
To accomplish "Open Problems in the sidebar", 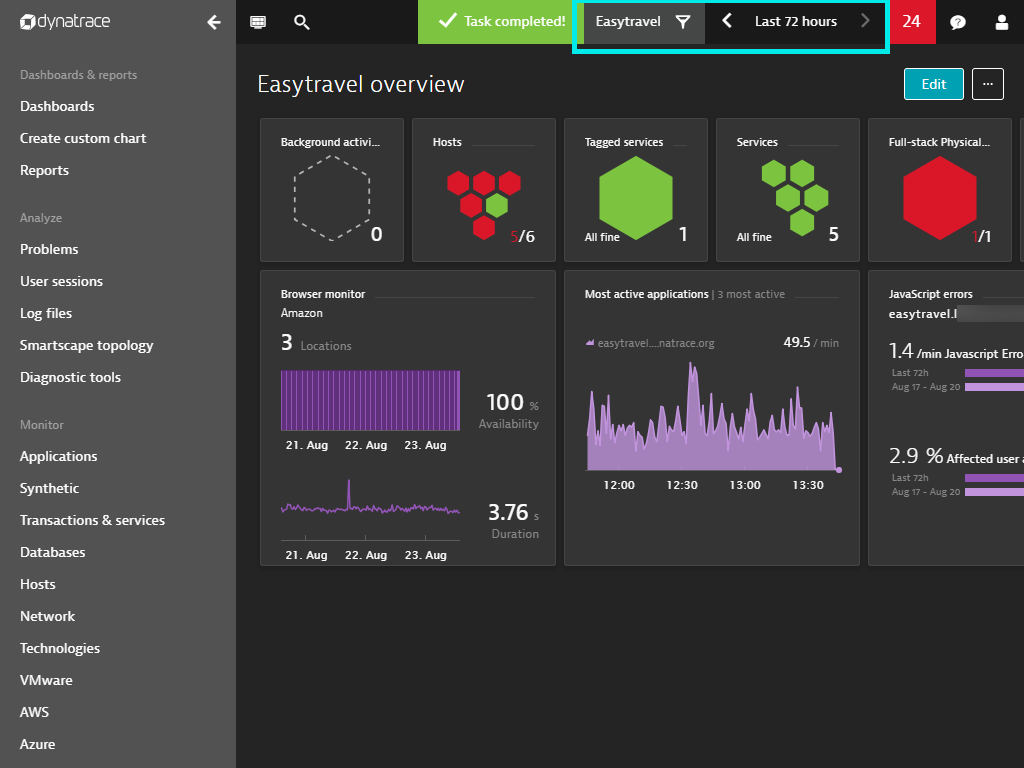I will (x=49, y=249).
